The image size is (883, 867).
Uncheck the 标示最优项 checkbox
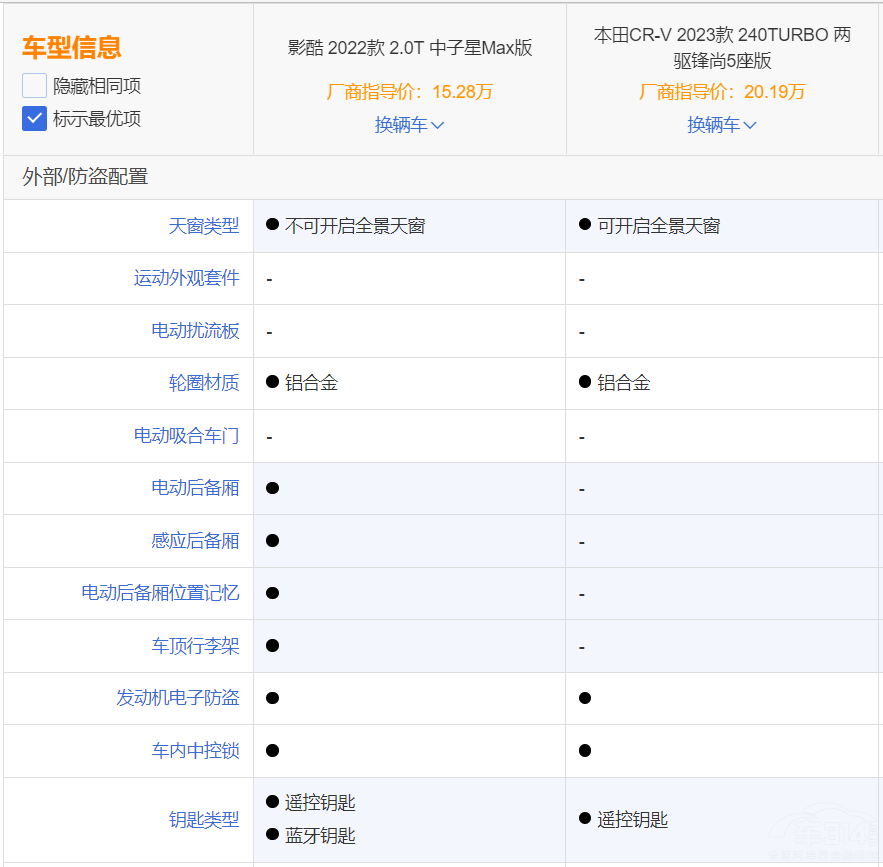pyautogui.click(x=35, y=119)
